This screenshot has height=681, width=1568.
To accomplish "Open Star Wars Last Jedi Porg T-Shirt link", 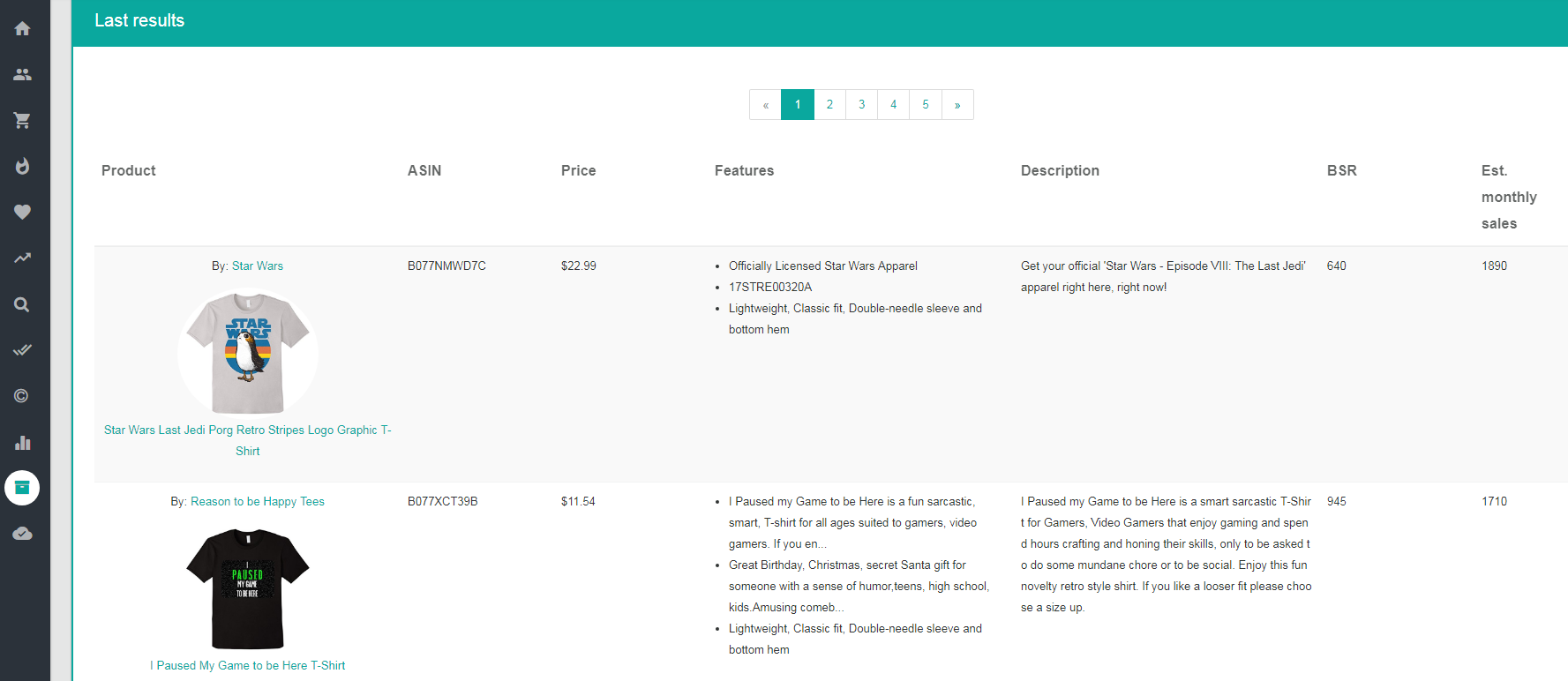I will (248, 440).
